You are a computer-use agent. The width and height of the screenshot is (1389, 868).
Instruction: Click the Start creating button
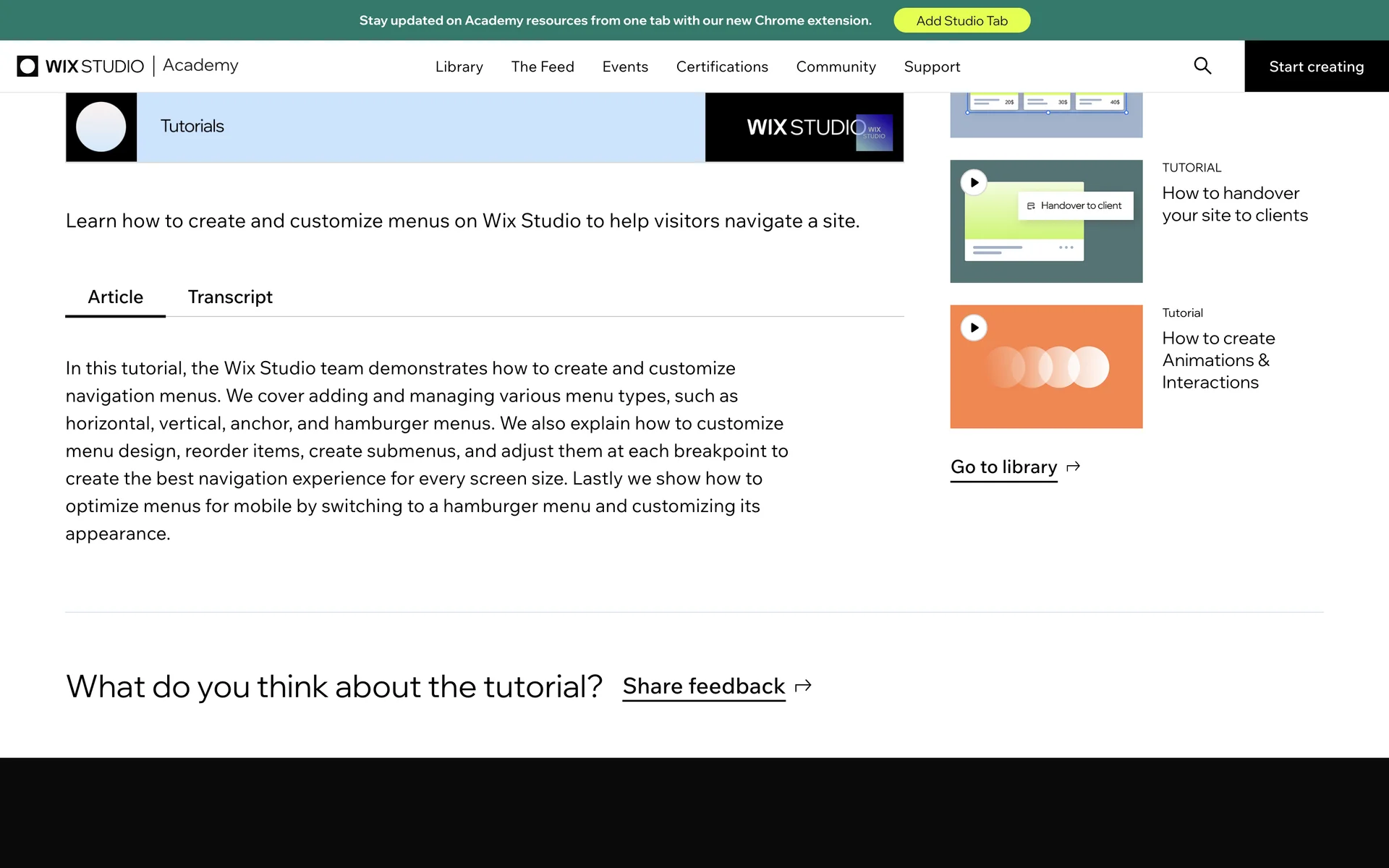click(x=1316, y=67)
